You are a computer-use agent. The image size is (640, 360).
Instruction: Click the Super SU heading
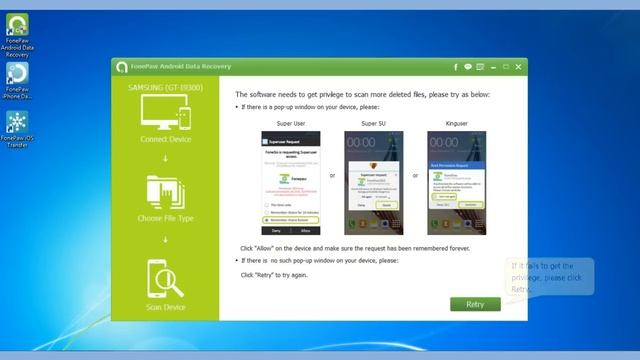click(x=373, y=123)
